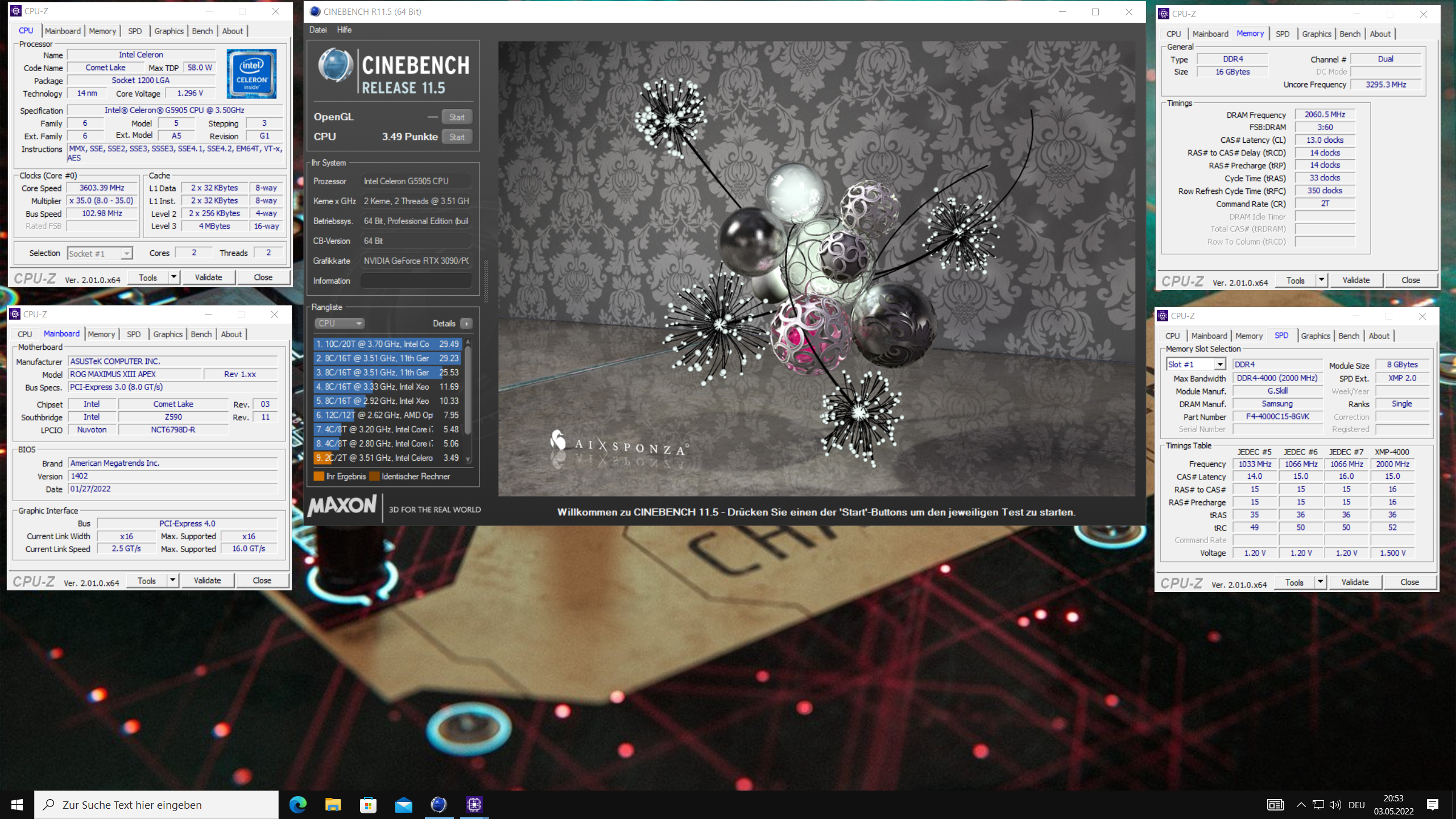Click the volume icon in system tray
This screenshot has height=819, width=1456.
pyautogui.click(x=1335, y=804)
